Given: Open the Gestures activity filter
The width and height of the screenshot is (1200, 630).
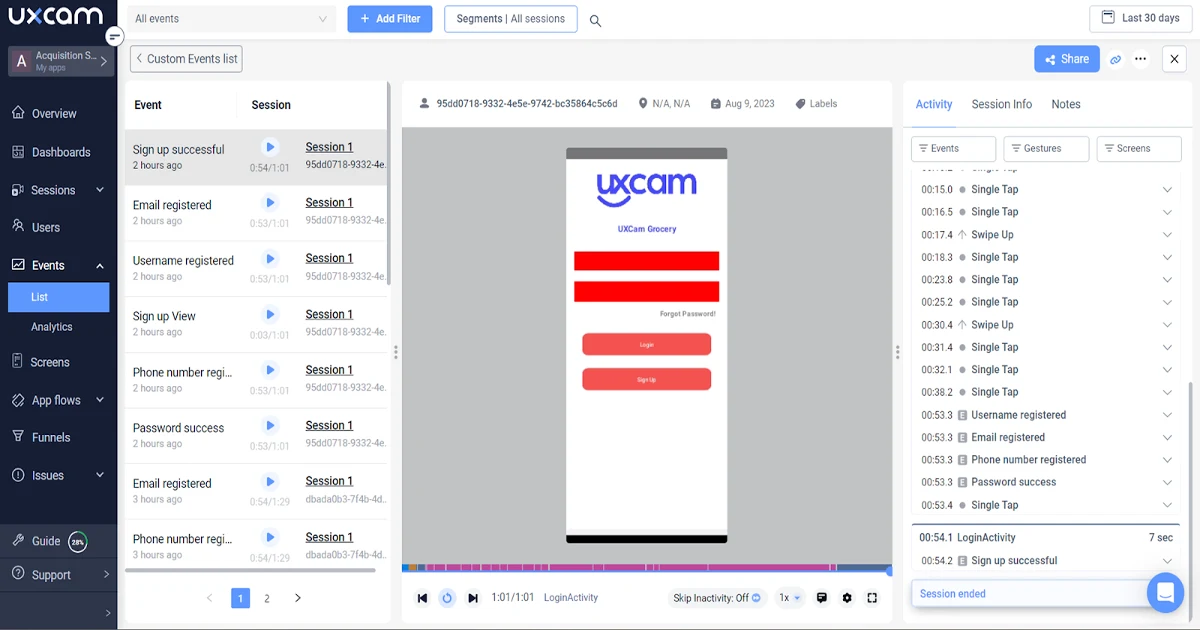Looking at the screenshot, I should tap(1046, 149).
